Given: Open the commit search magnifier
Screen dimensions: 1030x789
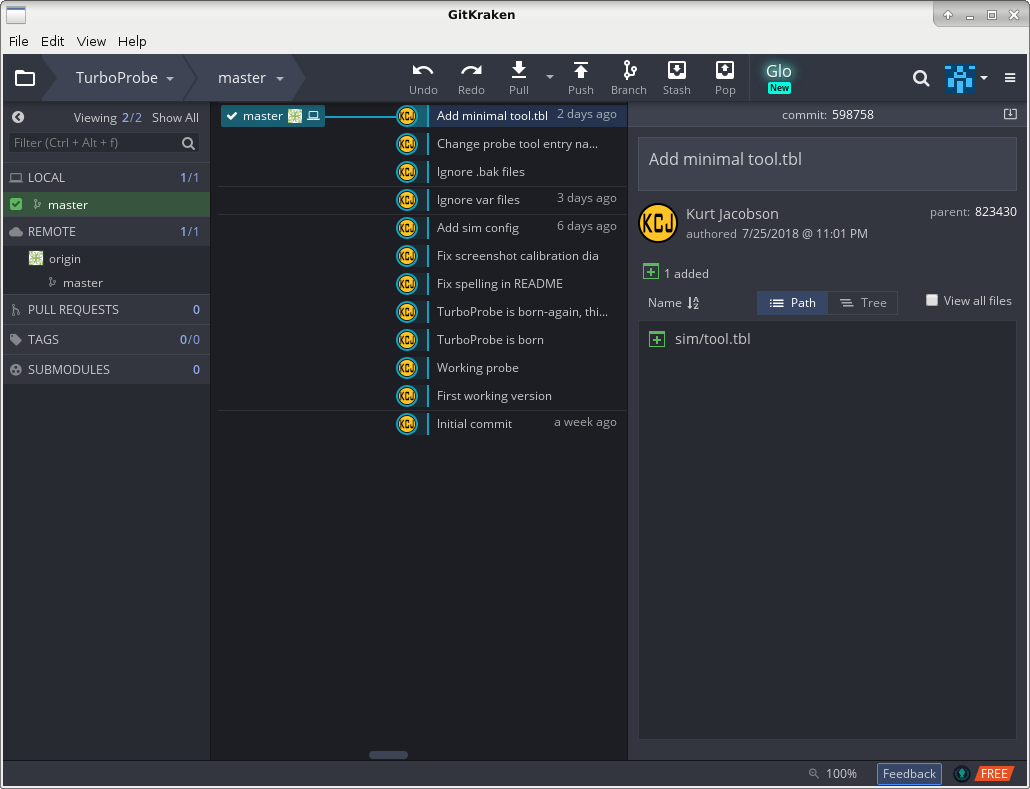Looking at the screenshot, I should [x=921, y=78].
